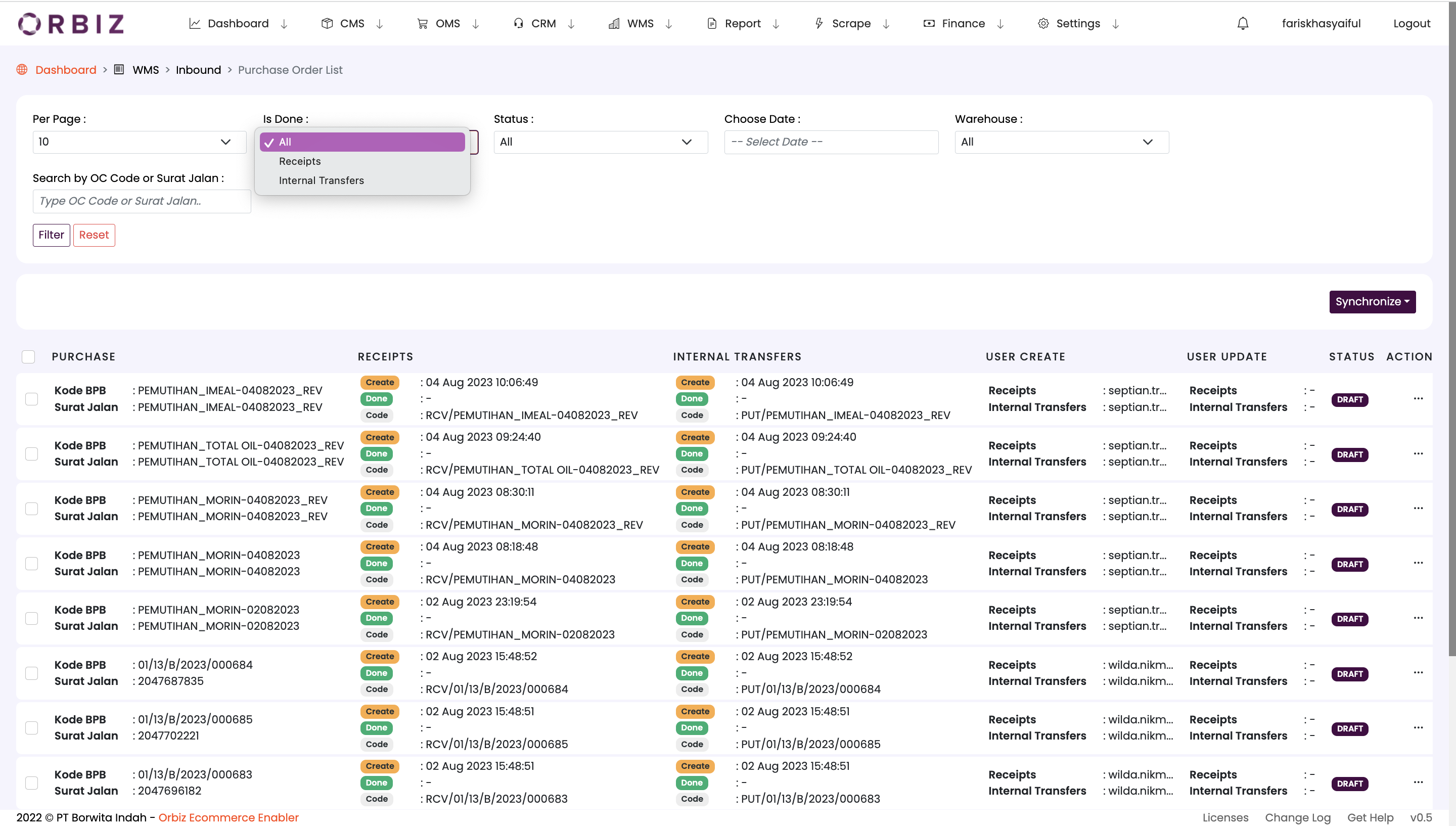This screenshot has height=826, width=1456.
Task: Open the Scrape menu label
Action: (851, 23)
